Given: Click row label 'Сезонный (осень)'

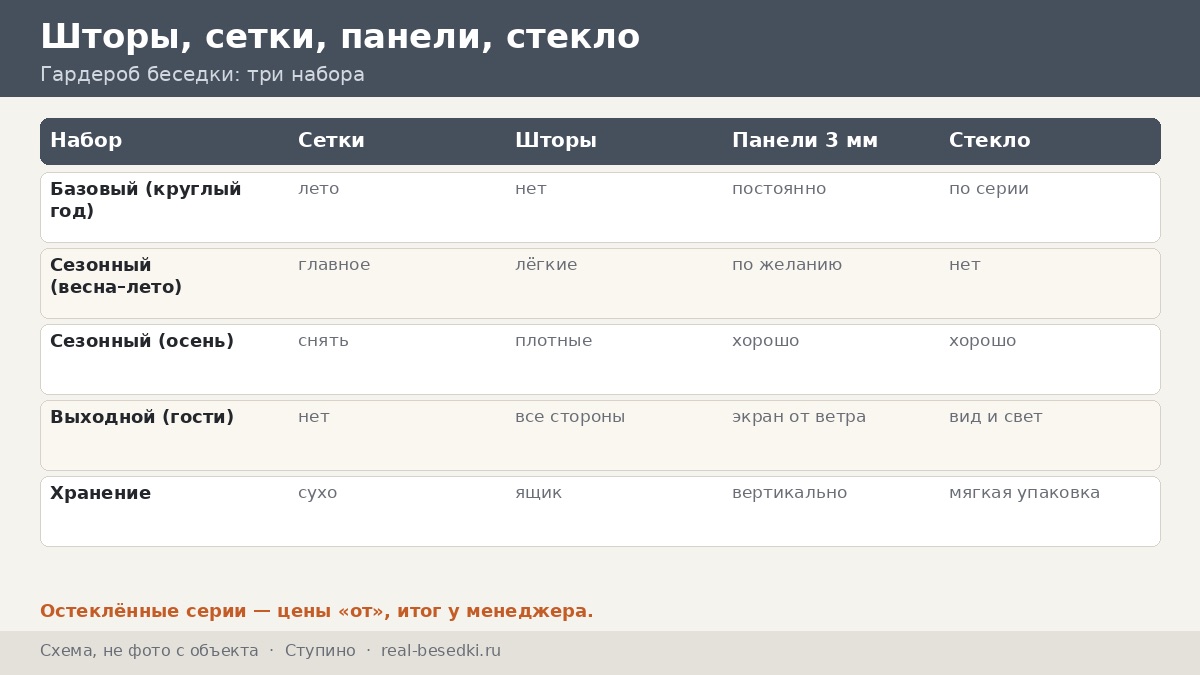Looking at the screenshot, I should [142, 341].
